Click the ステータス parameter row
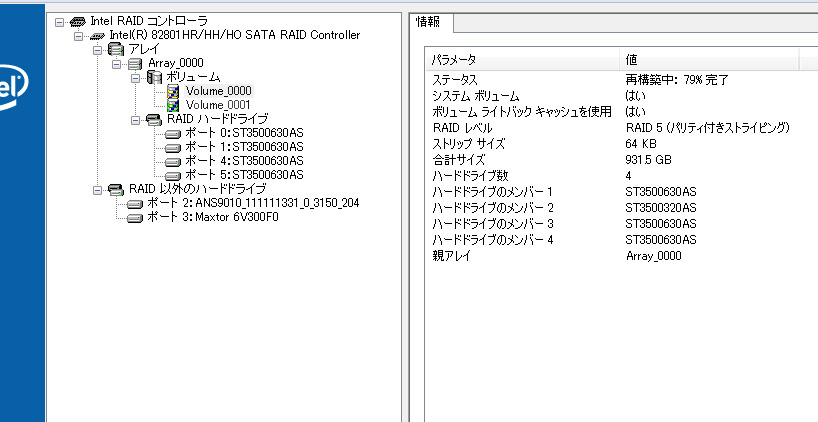This screenshot has width=818, height=422. pos(454,80)
